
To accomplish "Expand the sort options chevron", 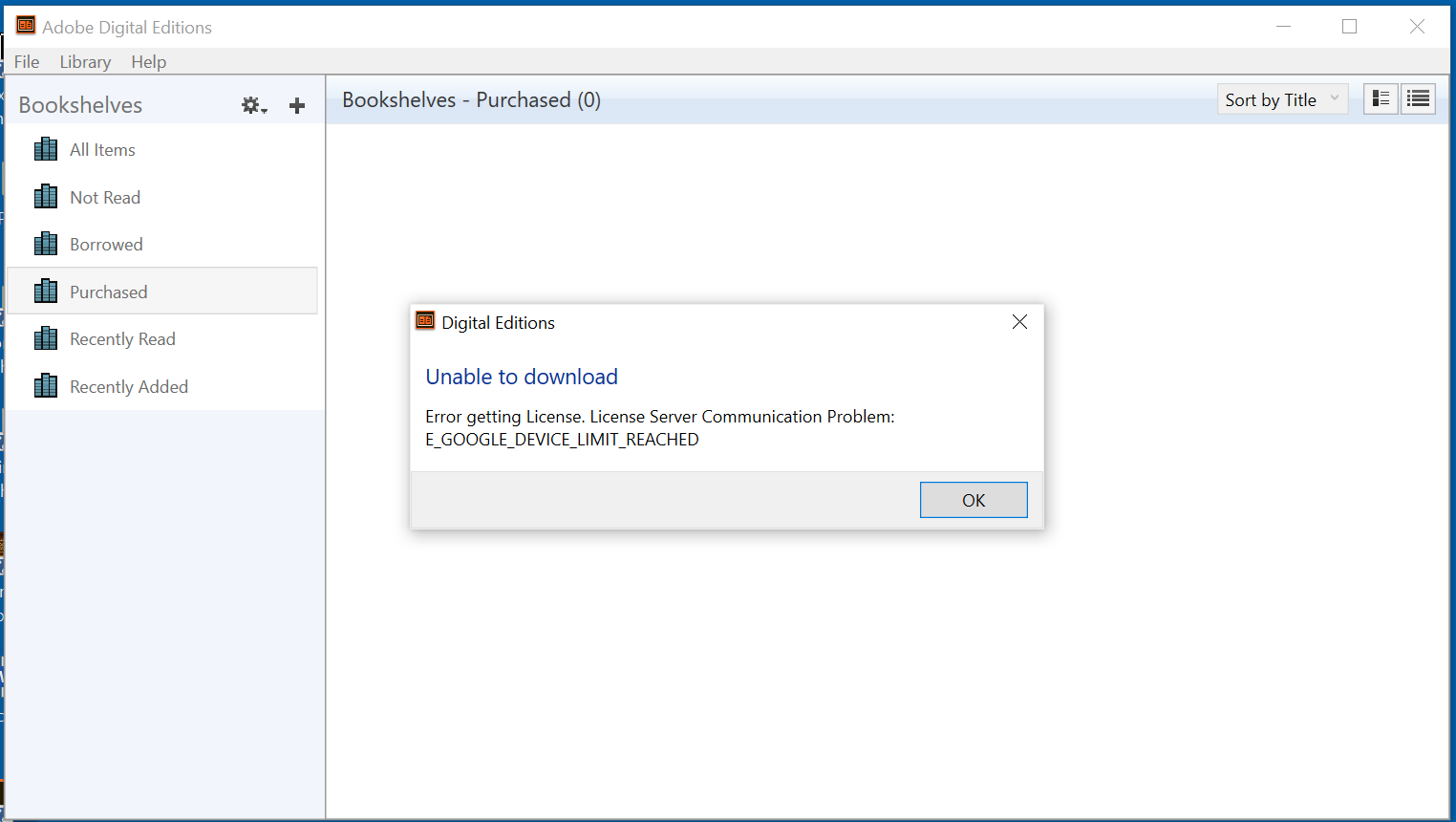I will tap(1334, 98).
